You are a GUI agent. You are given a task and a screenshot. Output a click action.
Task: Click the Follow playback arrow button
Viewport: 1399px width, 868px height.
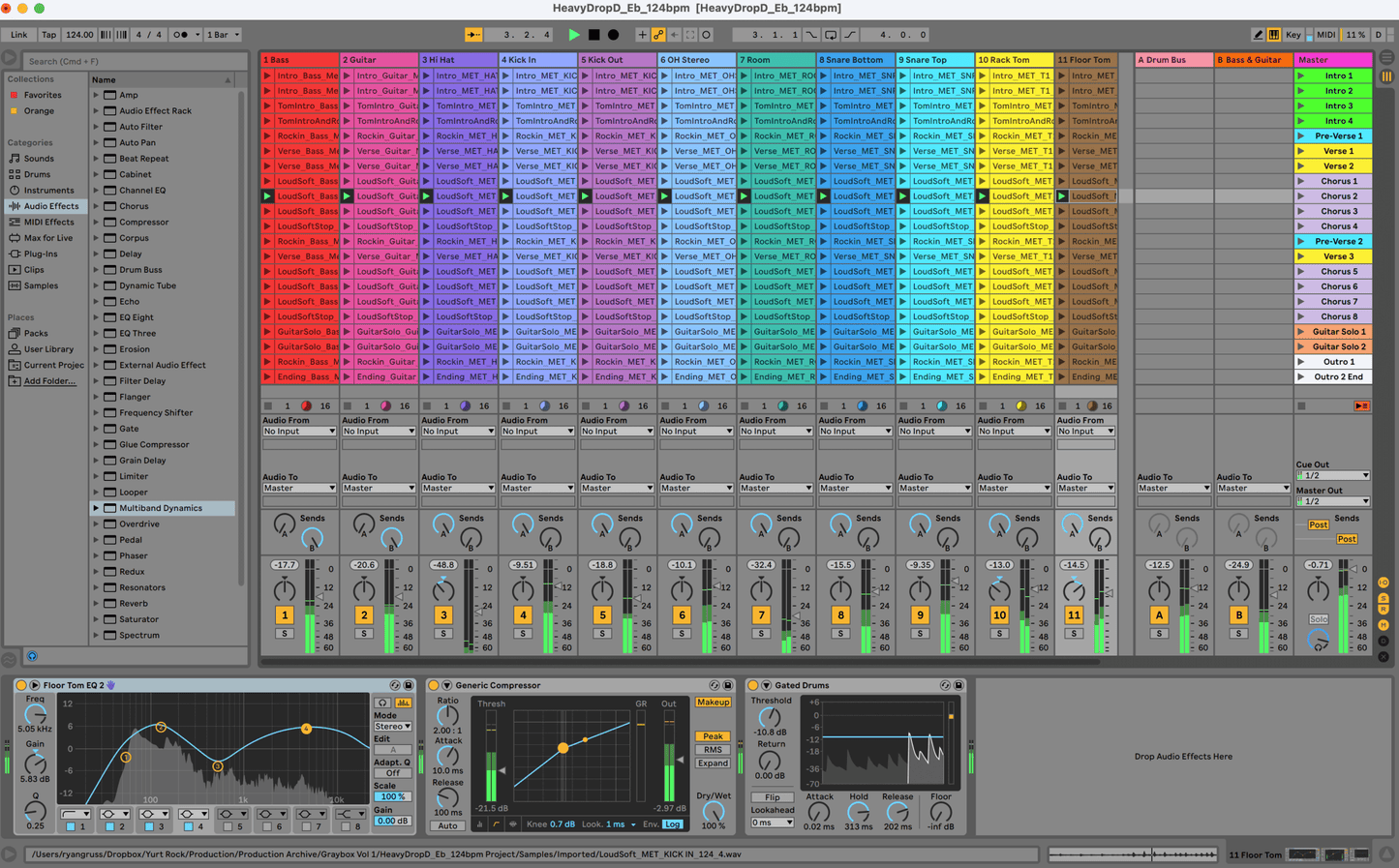pyautogui.click(x=473, y=35)
